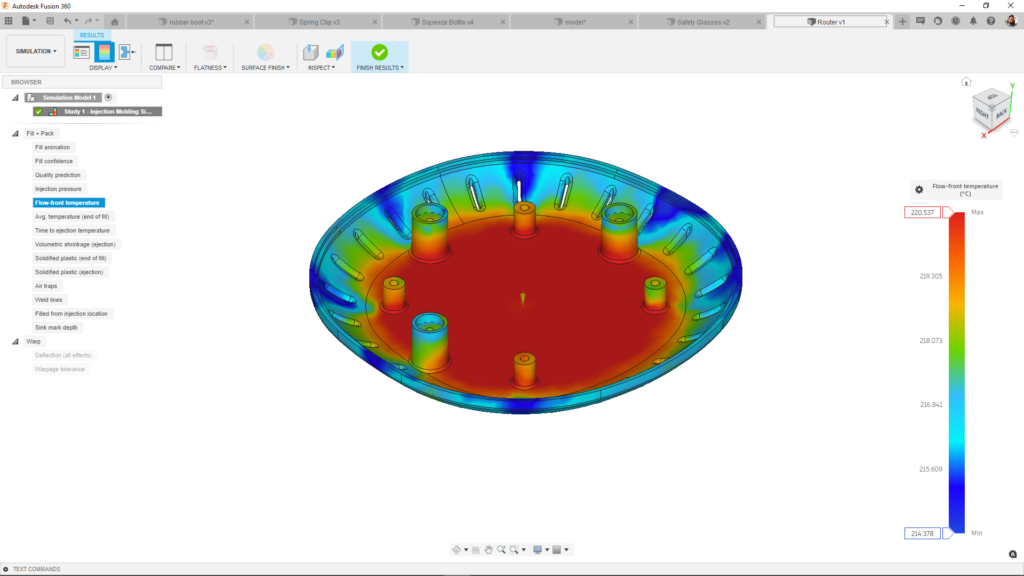Toggle Simulation Model 1 activate radio button
1024x576 pixels.
(x=108, y=97)
